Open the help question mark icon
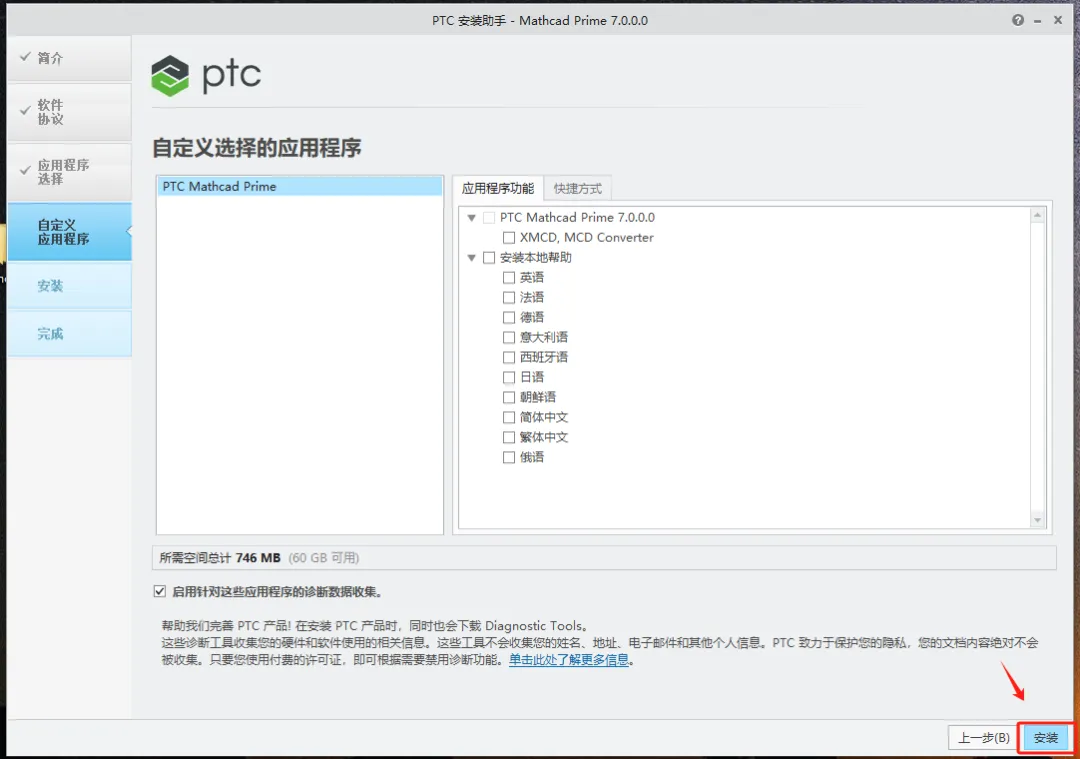Image resolution: width=1080 pixels, height=759 pixels. tap(1017, 20)
